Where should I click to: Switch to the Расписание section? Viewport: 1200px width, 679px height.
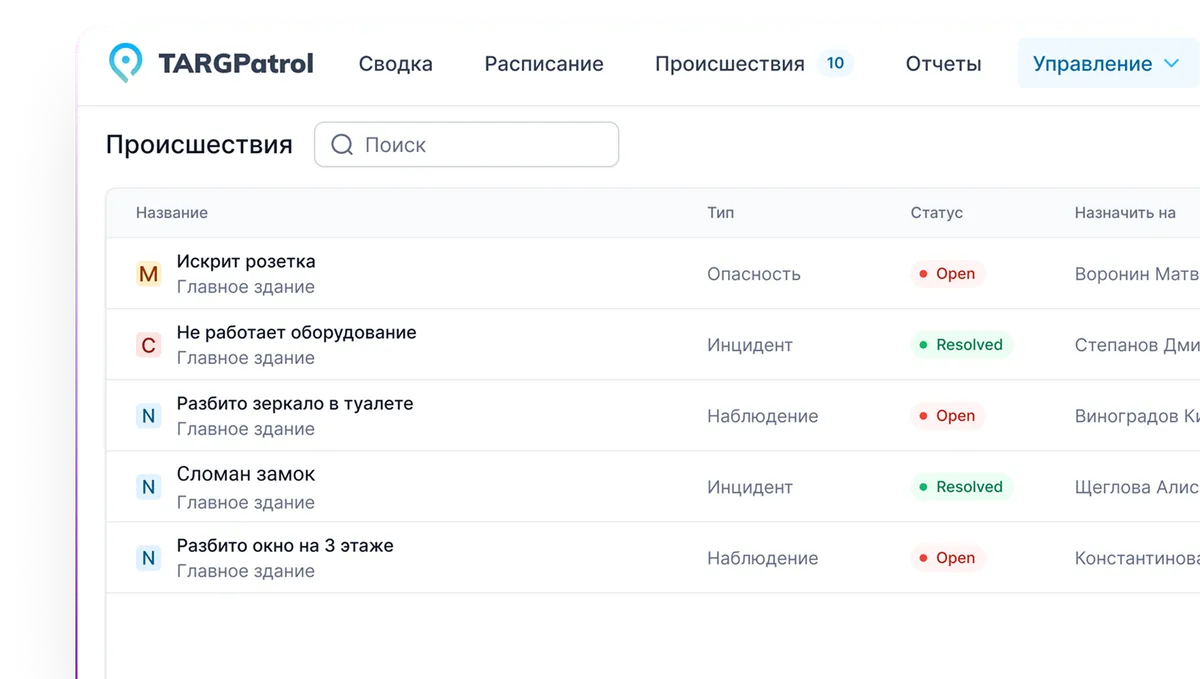click(x=544, y=63)
